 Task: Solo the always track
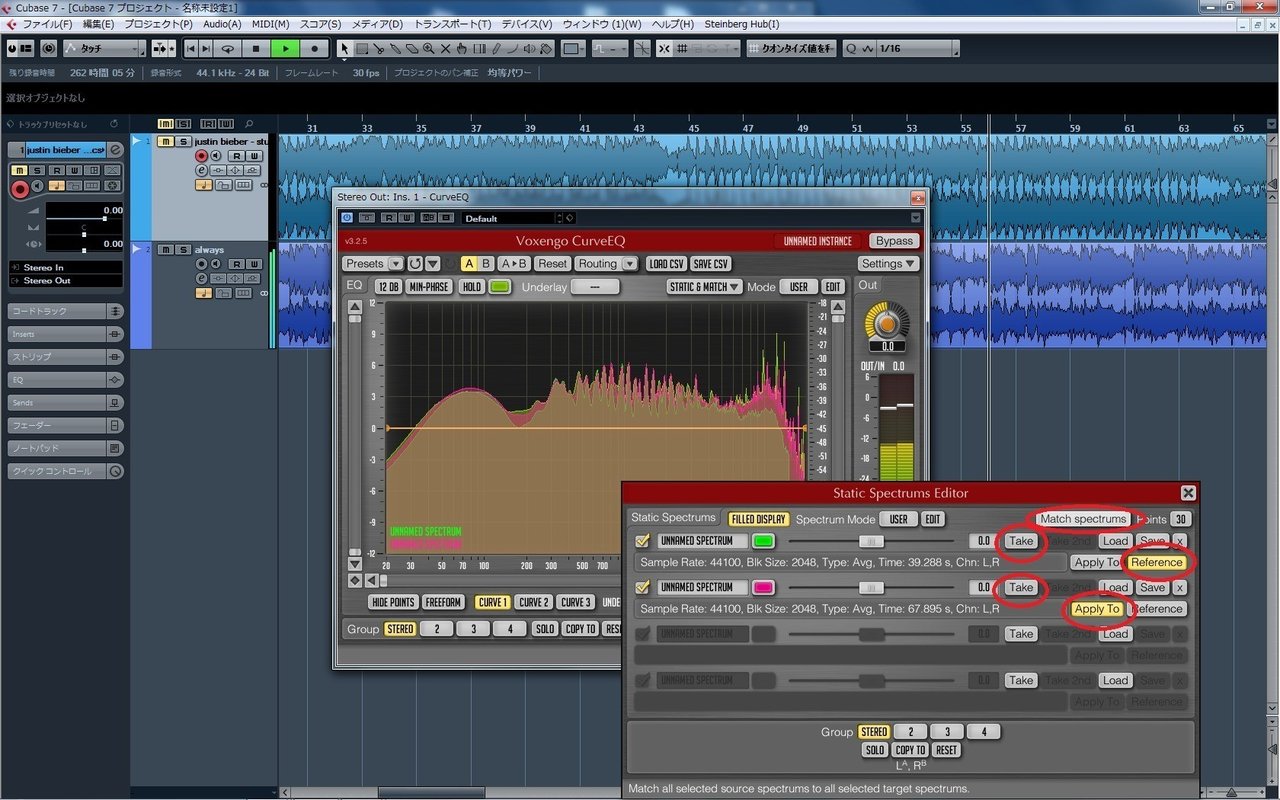pyautogui.click(x=183, y=250)
